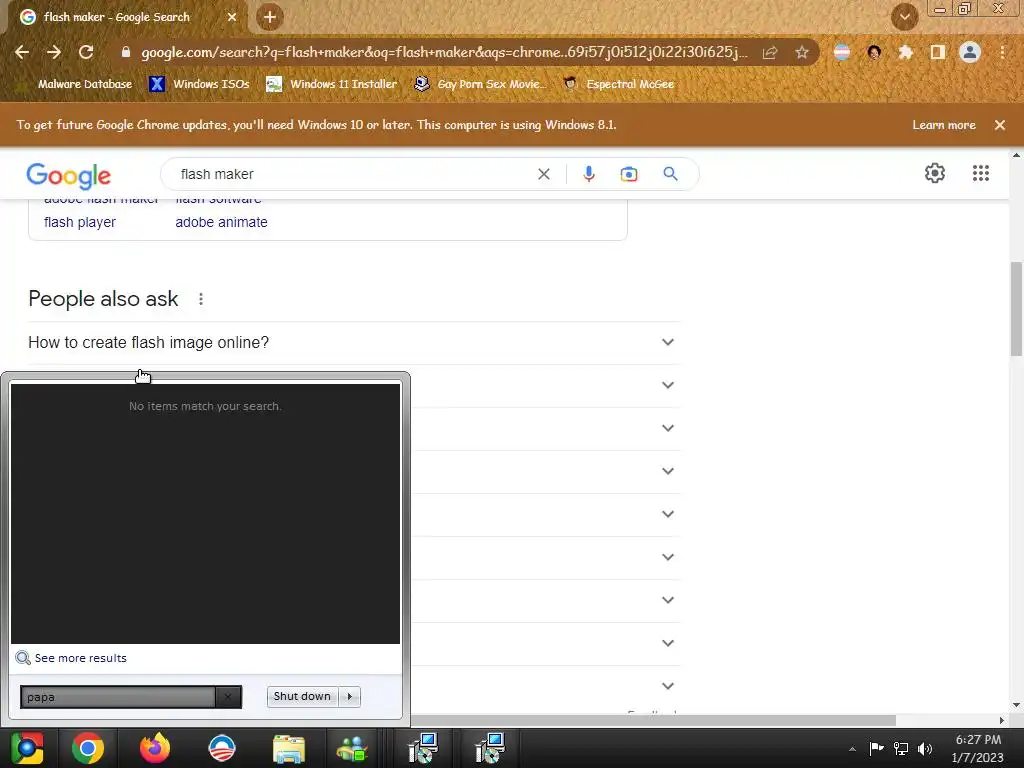Click the taskbar clock showing 6:27 PM
The width and height of the screenshot is (1024, 768).
tap(978, 749)
